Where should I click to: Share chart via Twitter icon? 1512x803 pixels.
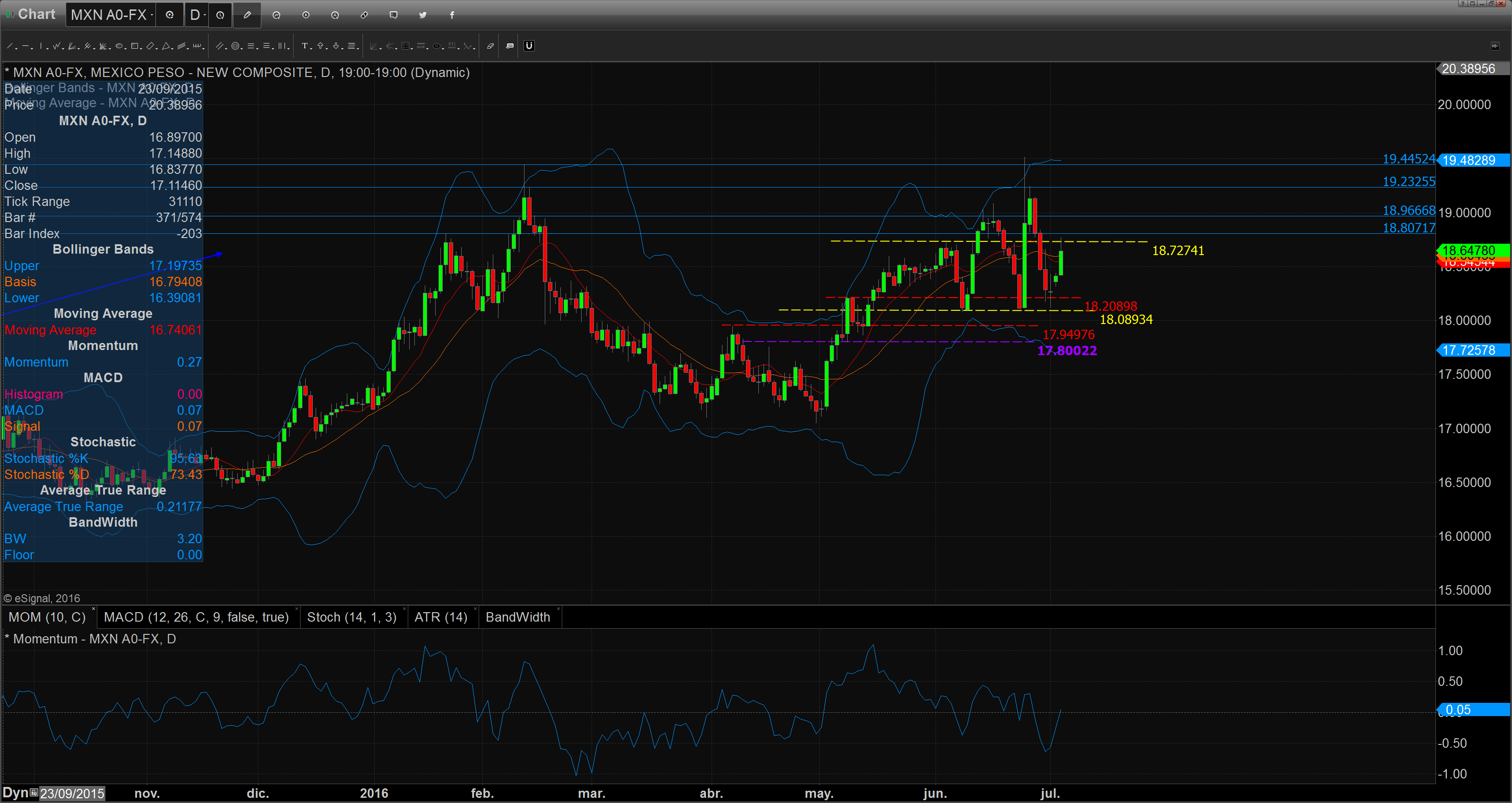[422, 15]
